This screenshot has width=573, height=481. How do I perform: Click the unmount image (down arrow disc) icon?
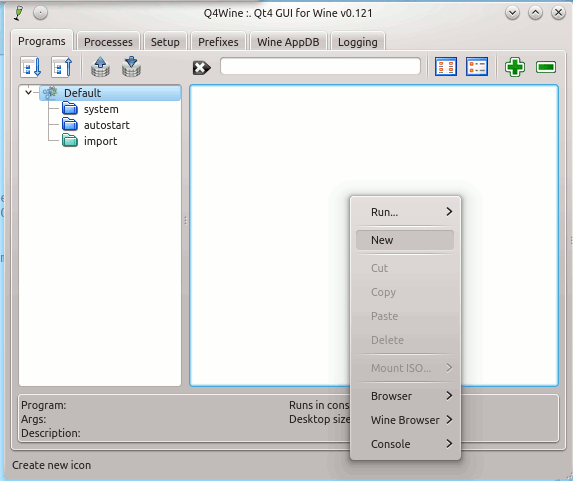point(131,67)
